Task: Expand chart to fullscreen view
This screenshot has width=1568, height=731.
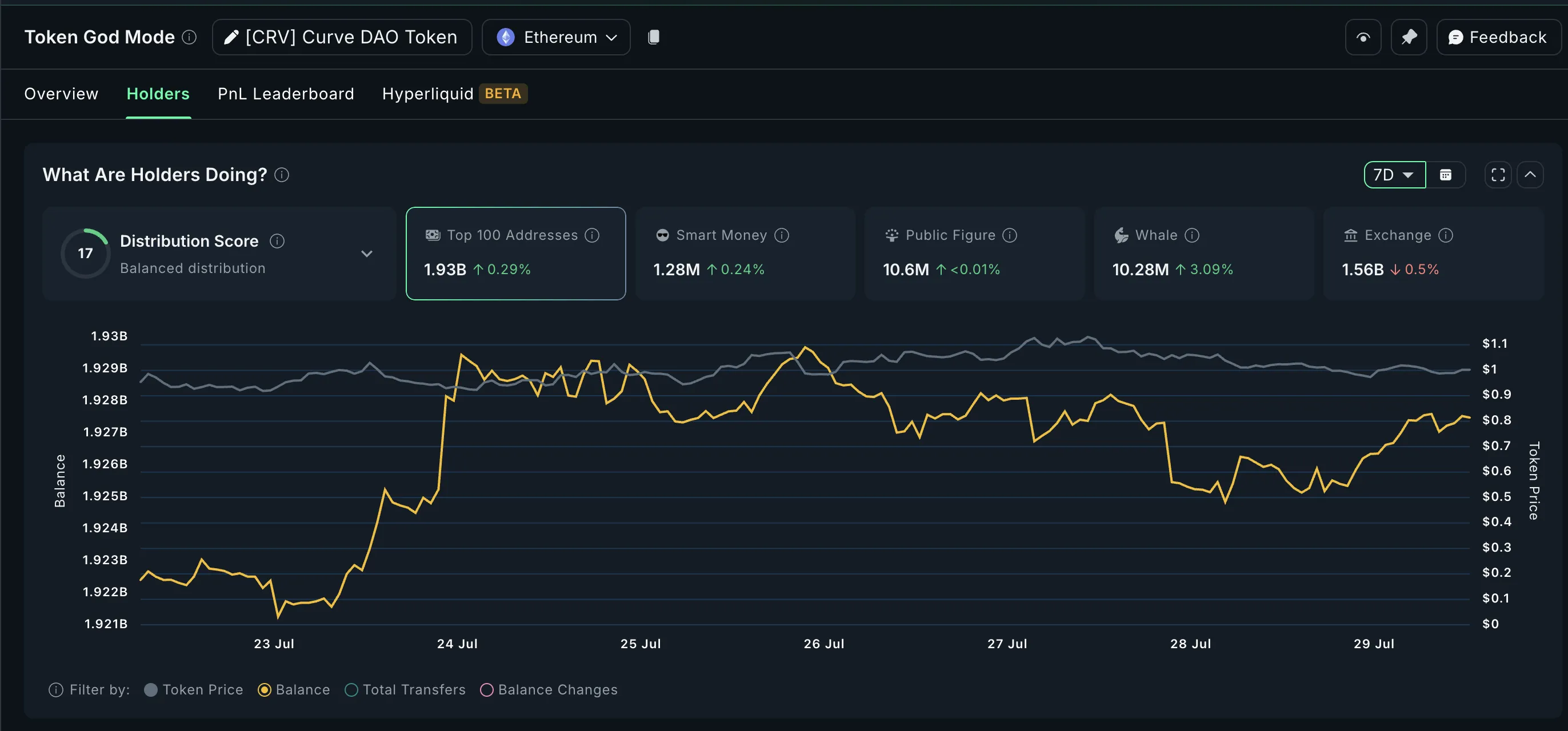Action: (1497, 175)
